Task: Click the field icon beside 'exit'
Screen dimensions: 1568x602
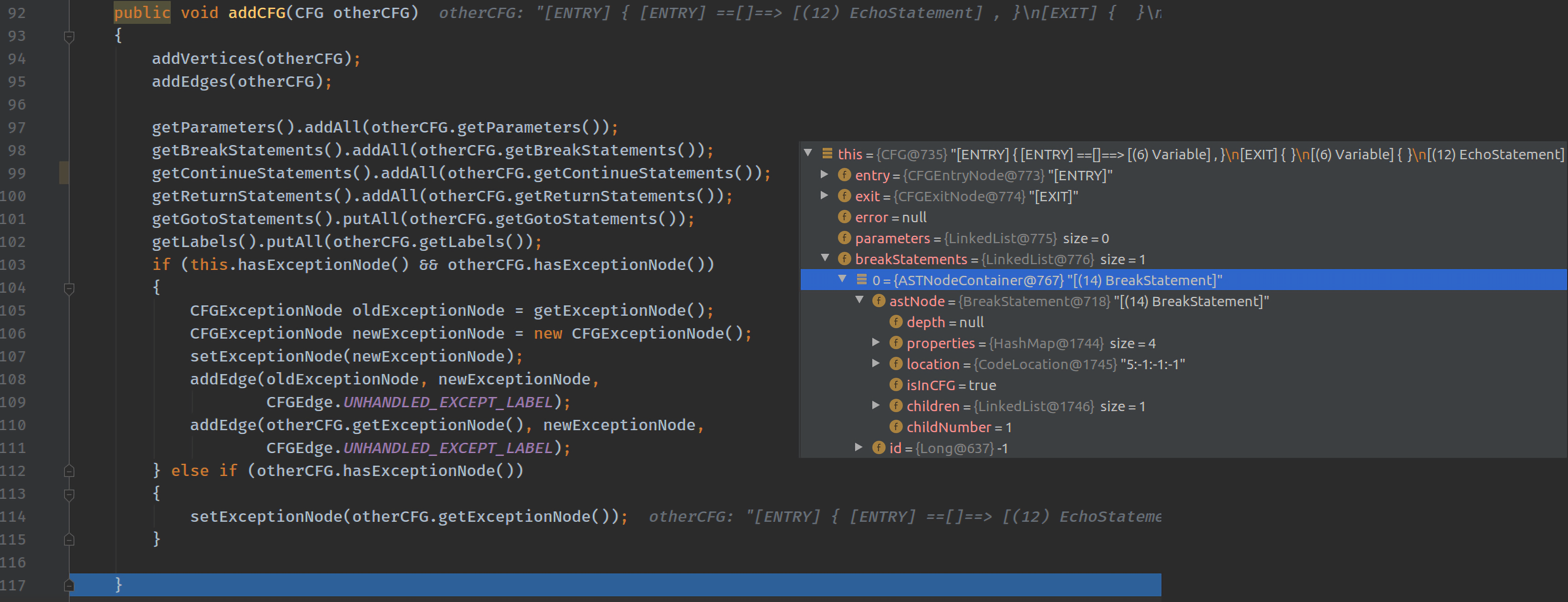Action: (x=844, y=196)
